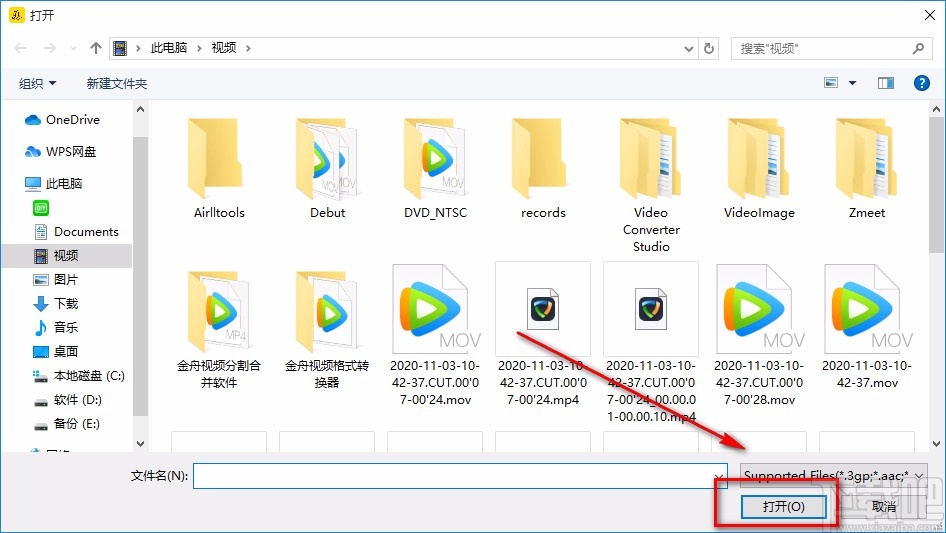The width and height of the screenshot is (946, 533).
Task: Open the 金舟视频分割合并软件 folder
Action: [218, 329]
